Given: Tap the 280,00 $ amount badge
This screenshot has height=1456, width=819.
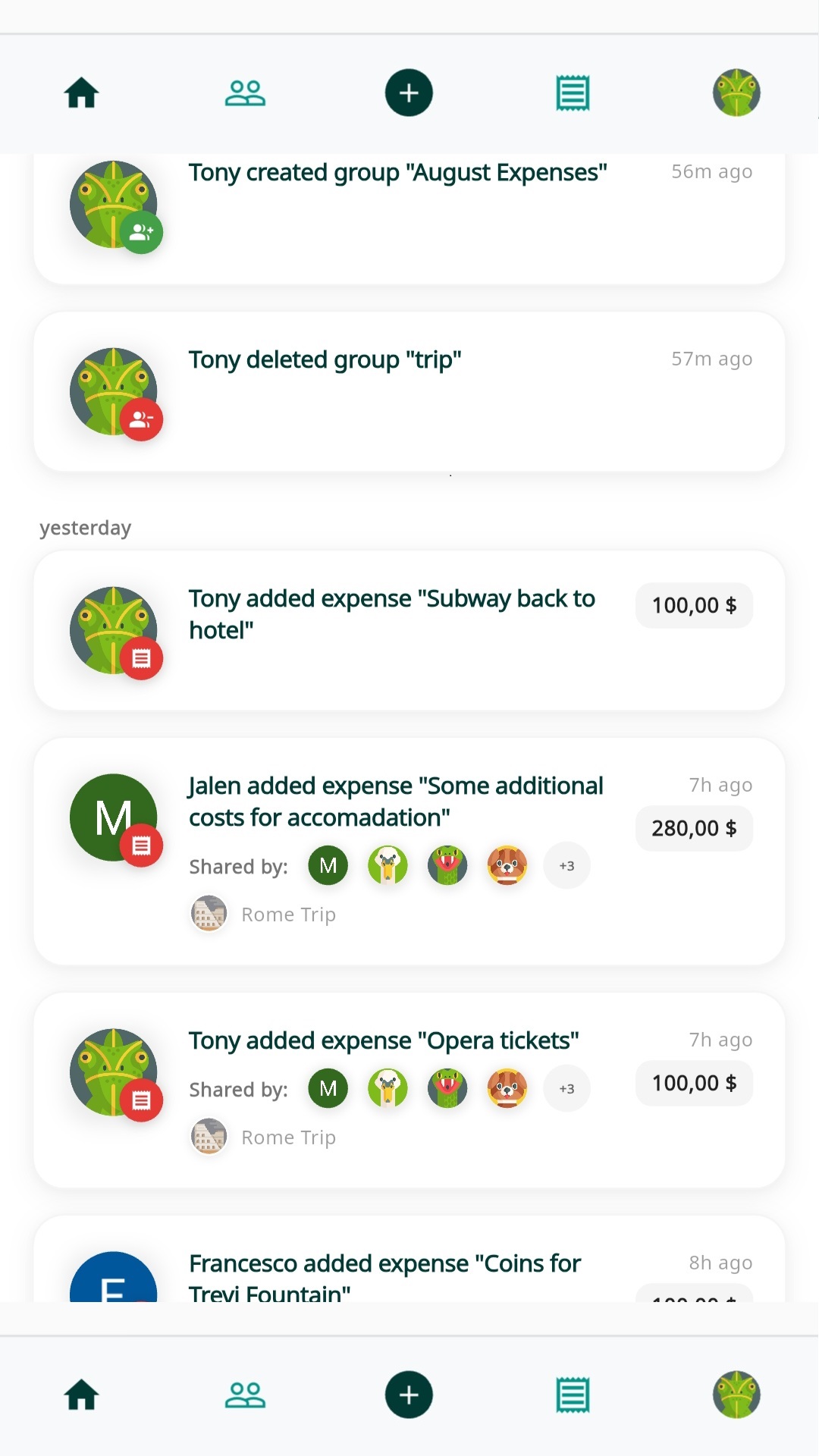Looking at the screenshot, I should 694,828.
